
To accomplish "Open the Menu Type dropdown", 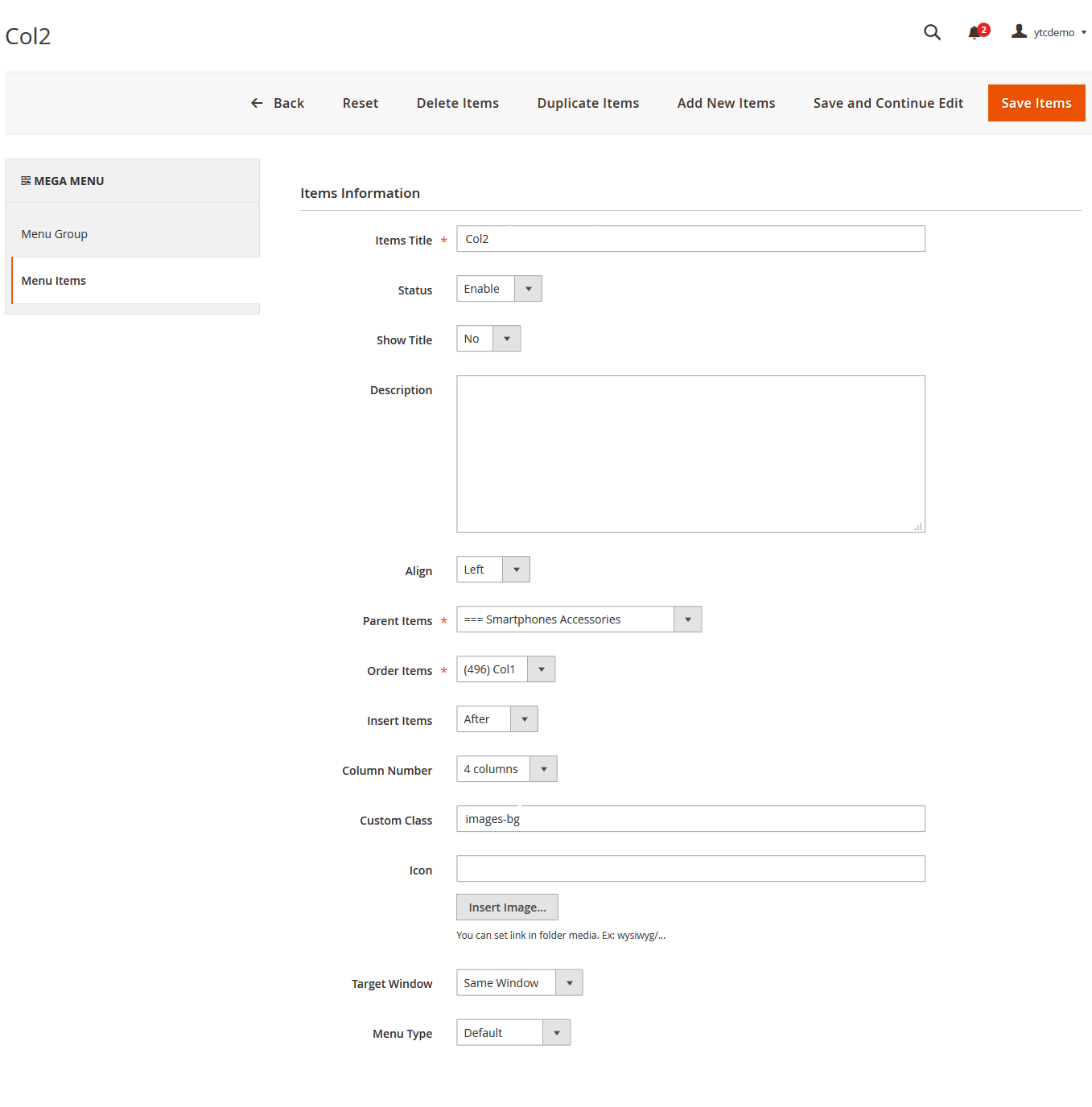I will (x=513, y=1033).
